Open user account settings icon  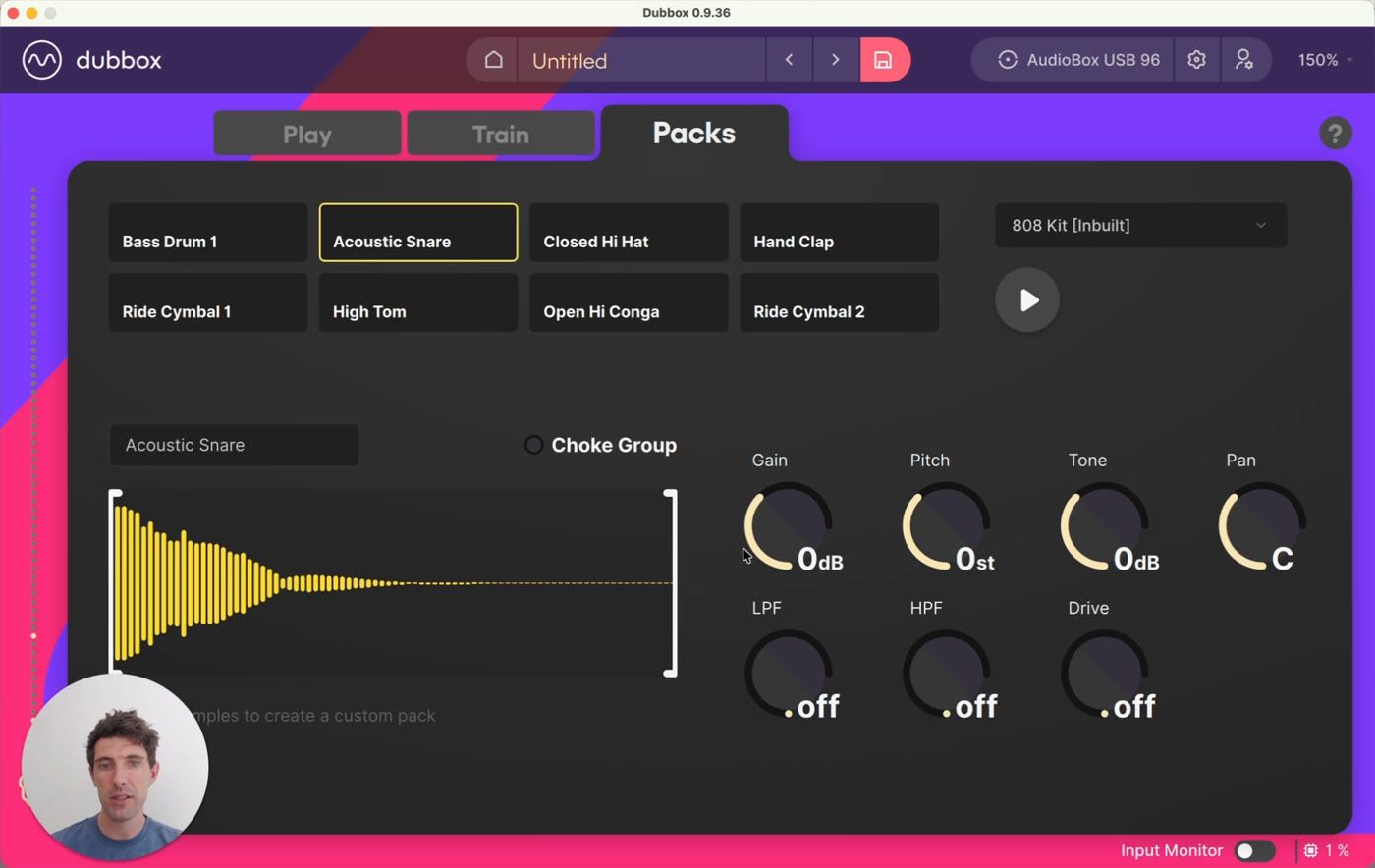[x=1243, y=60]
